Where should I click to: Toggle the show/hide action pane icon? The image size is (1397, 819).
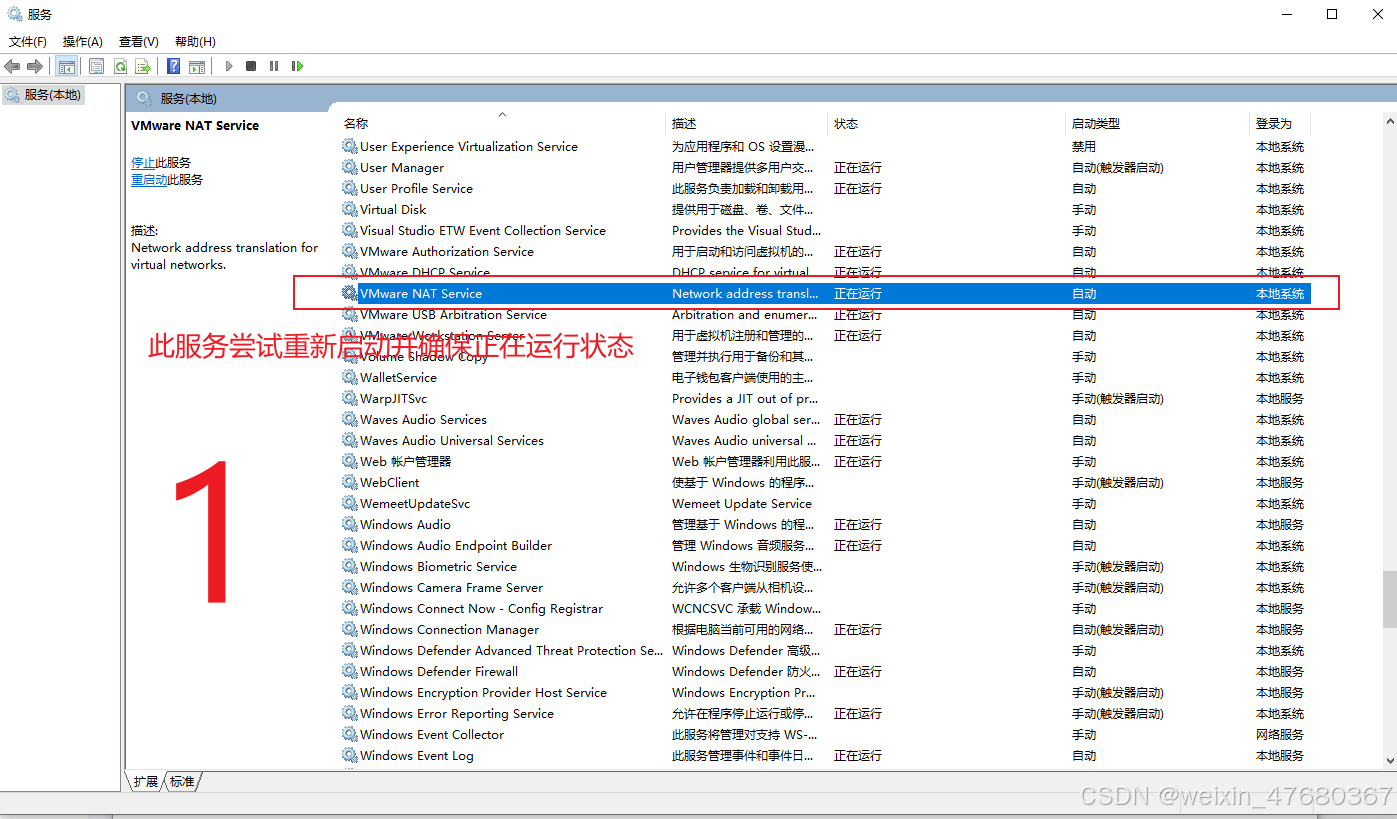(197, 66)
